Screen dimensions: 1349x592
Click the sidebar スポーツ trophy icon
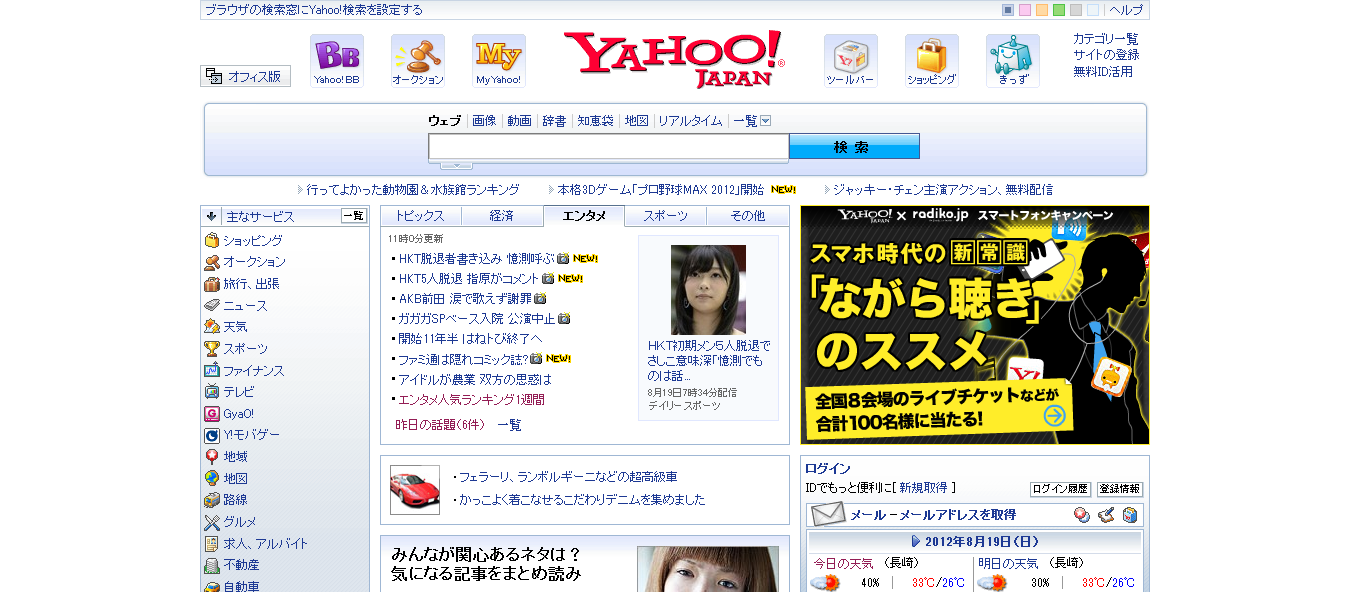click(212, 348)
